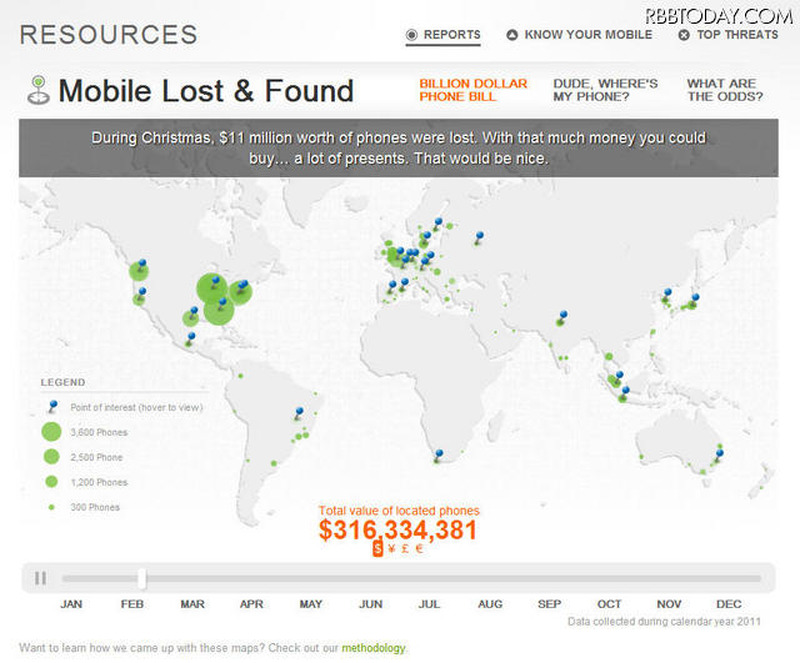The image size is (800, 663).
Task: Open the Reports tab
Action: (x=443, y=35)
